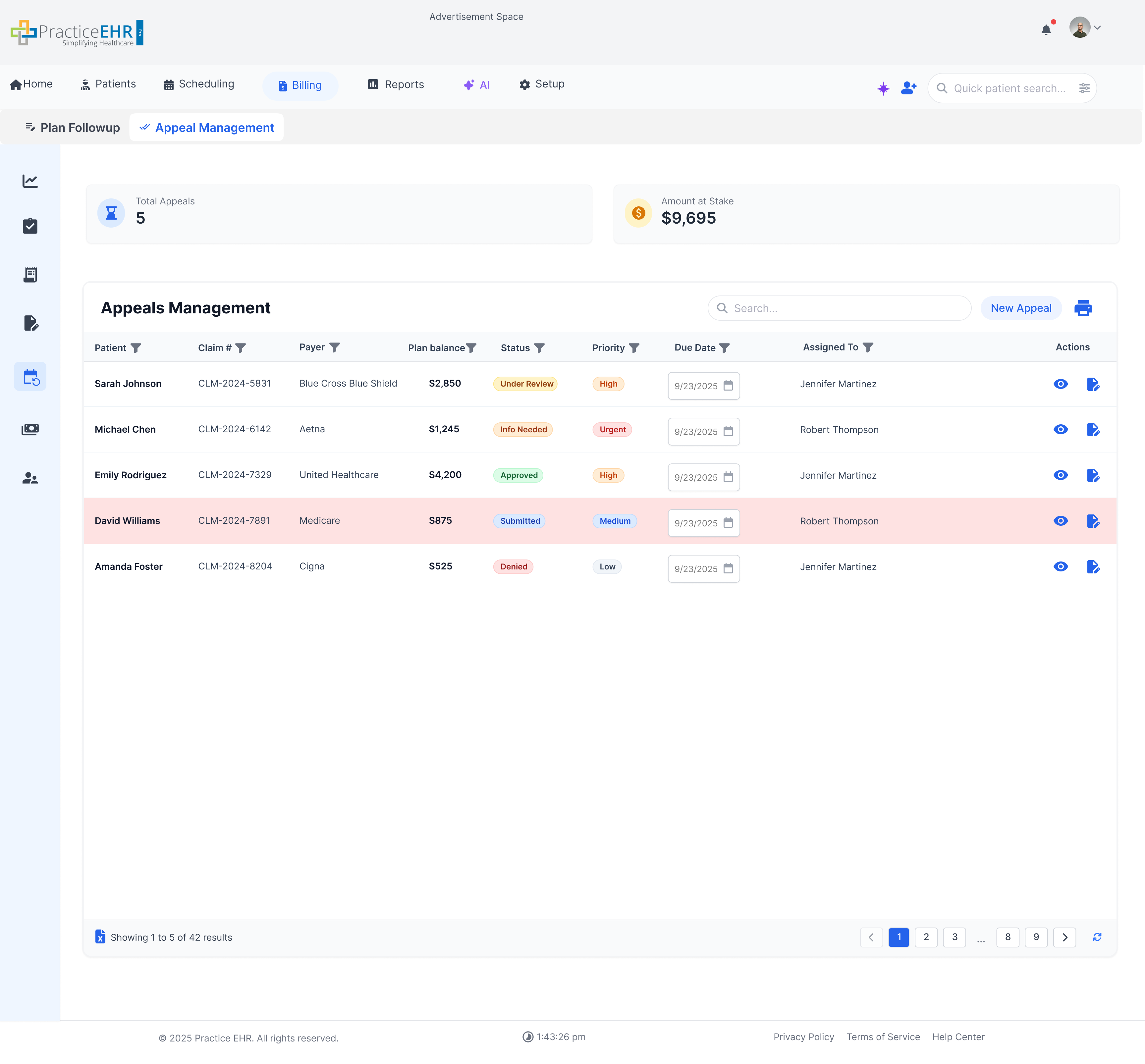Click the purple AI sparkle icon
Viewport: 1145px width, 1064px height.
(883, 89)
